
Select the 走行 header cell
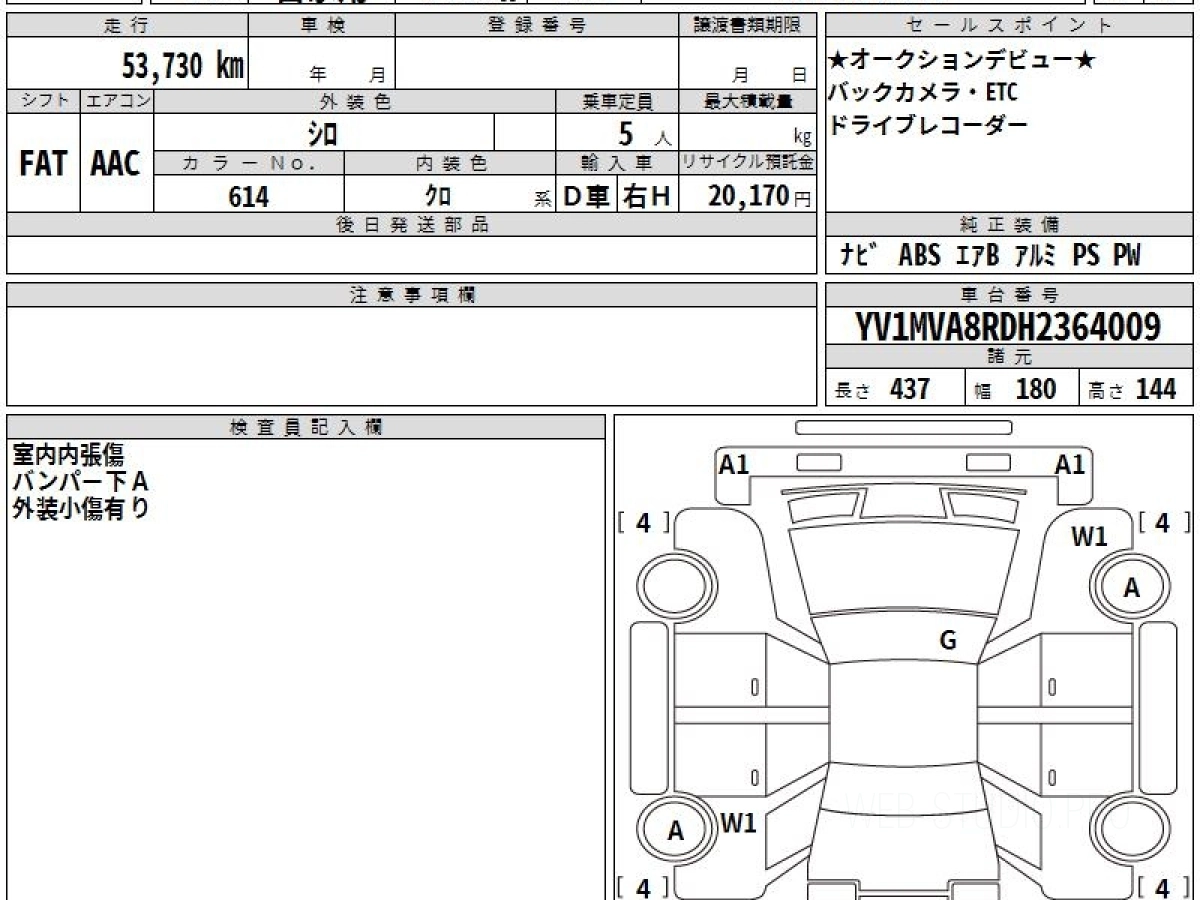[126, 26]
